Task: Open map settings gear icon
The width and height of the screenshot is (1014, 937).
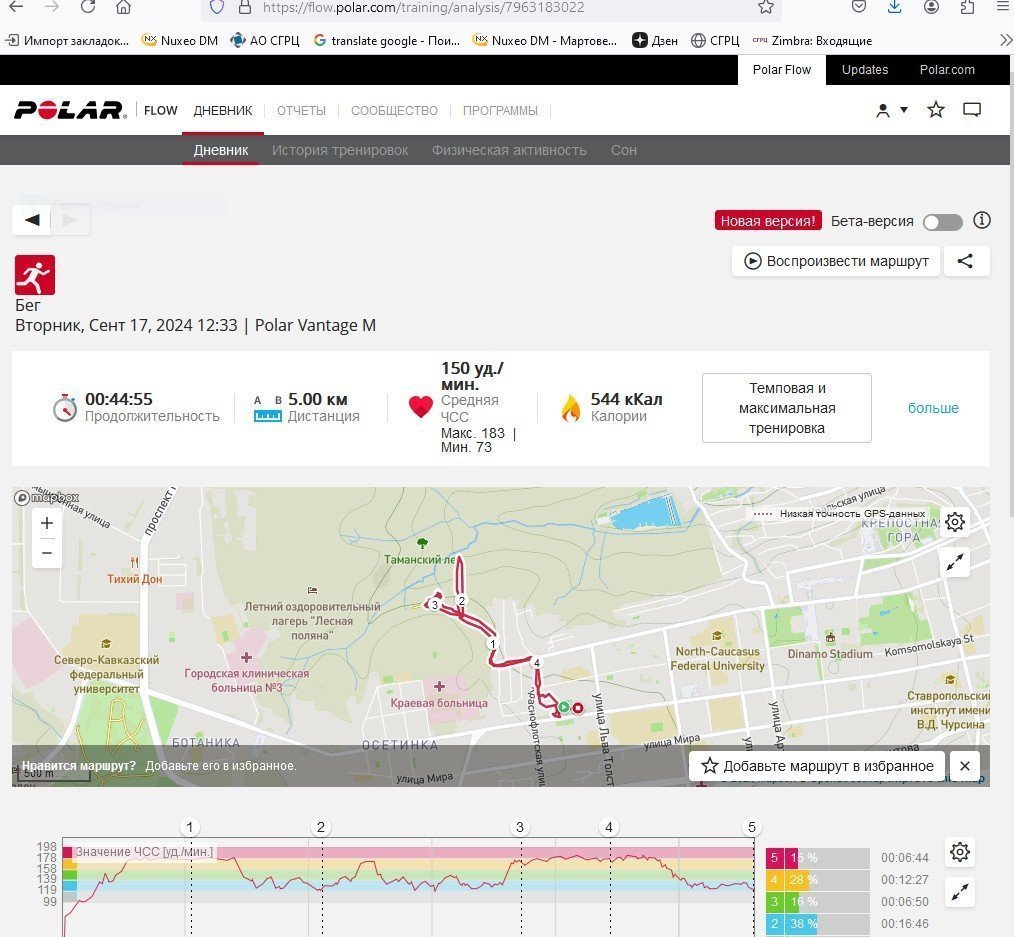Action: pos(955,522)
